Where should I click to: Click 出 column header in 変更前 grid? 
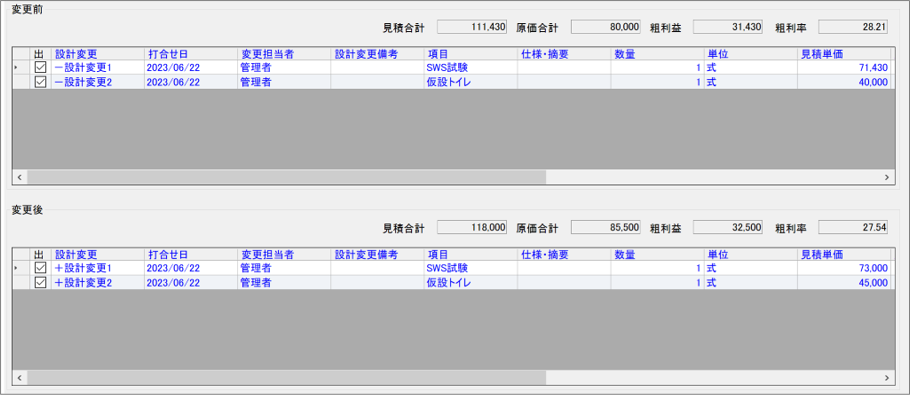tap(40, 54)
